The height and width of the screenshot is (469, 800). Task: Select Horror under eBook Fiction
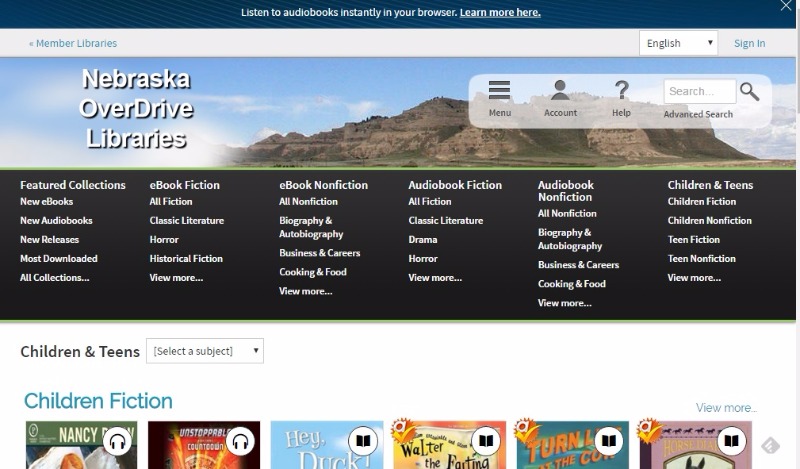click(164, 239)
